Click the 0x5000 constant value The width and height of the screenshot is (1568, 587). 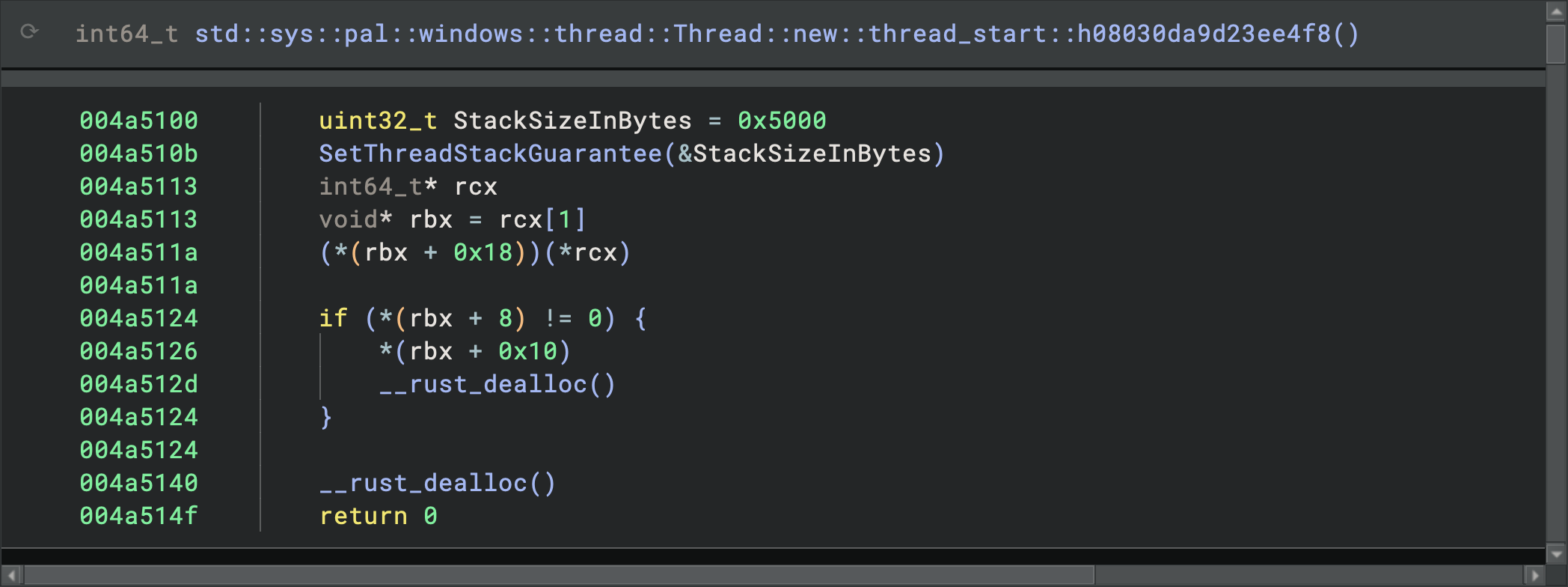pos(782,121)
